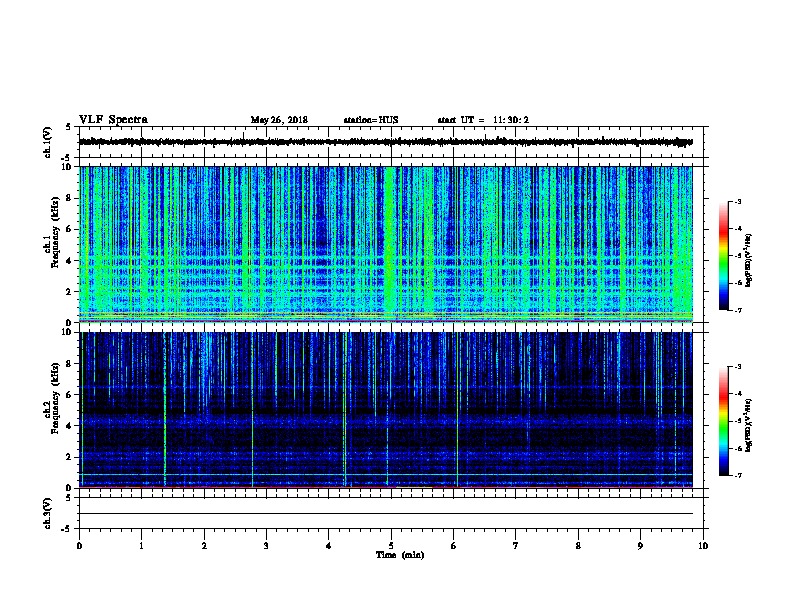Click the ch.1 colorbar log(PSD) unit label
Image resolution: width=792 pixels, height=612 pixels.
(748, 260)
